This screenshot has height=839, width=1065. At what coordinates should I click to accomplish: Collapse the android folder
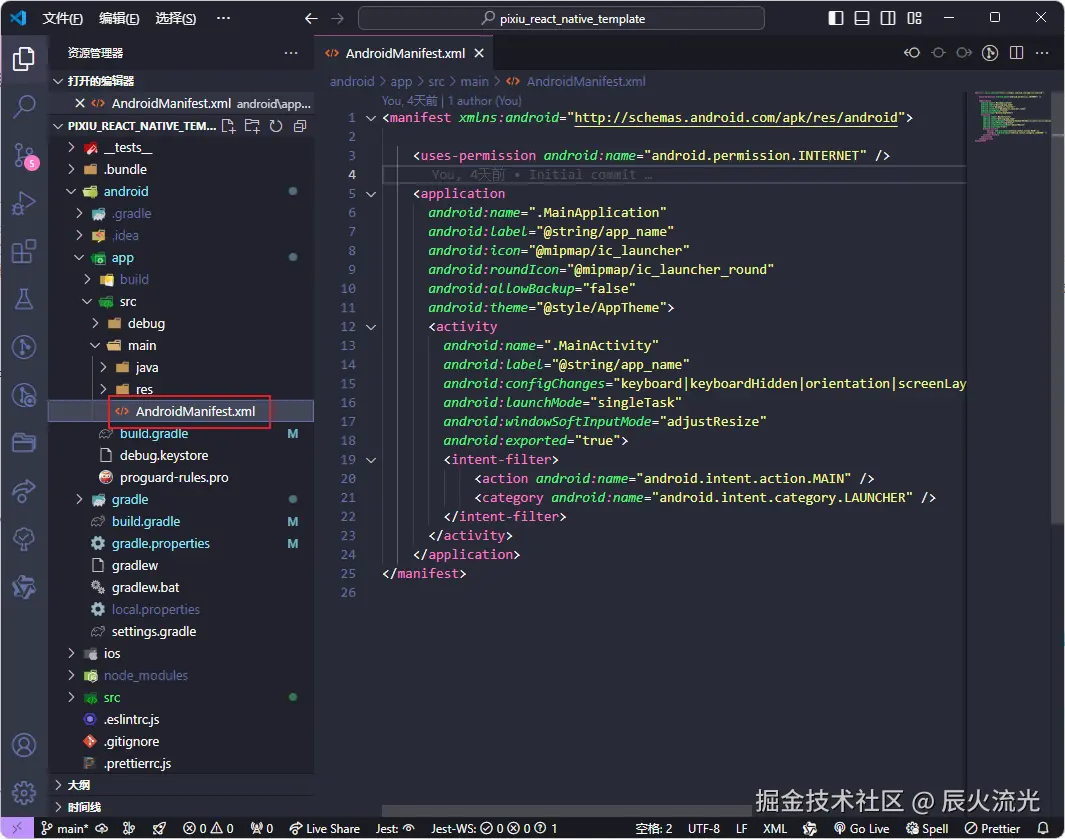(125, 191)
